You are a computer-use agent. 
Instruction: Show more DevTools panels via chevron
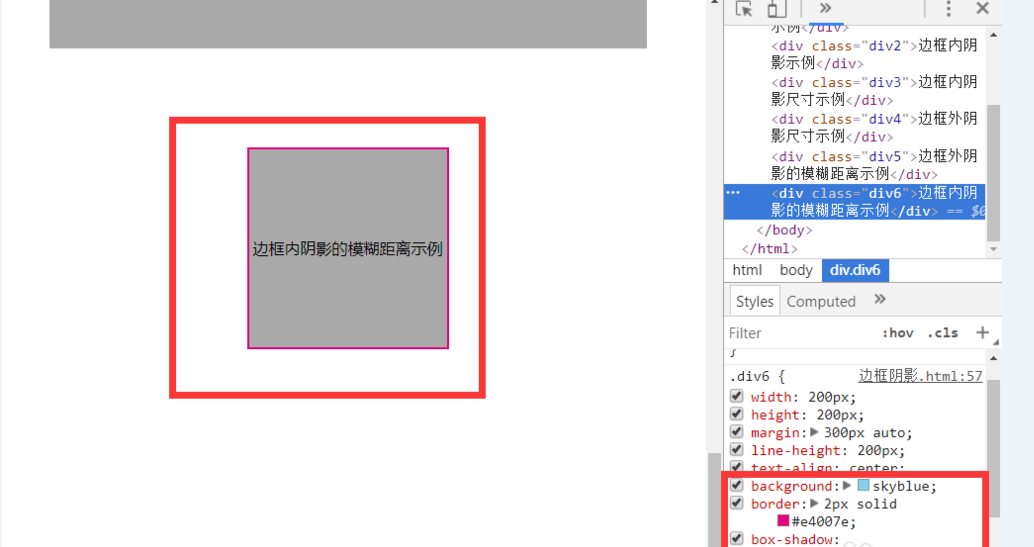click(825, 9)
